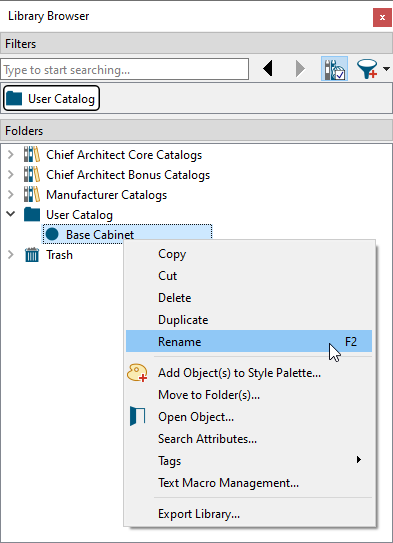
Task: Choose Open Object menu entry
Action: click(249, 417)
